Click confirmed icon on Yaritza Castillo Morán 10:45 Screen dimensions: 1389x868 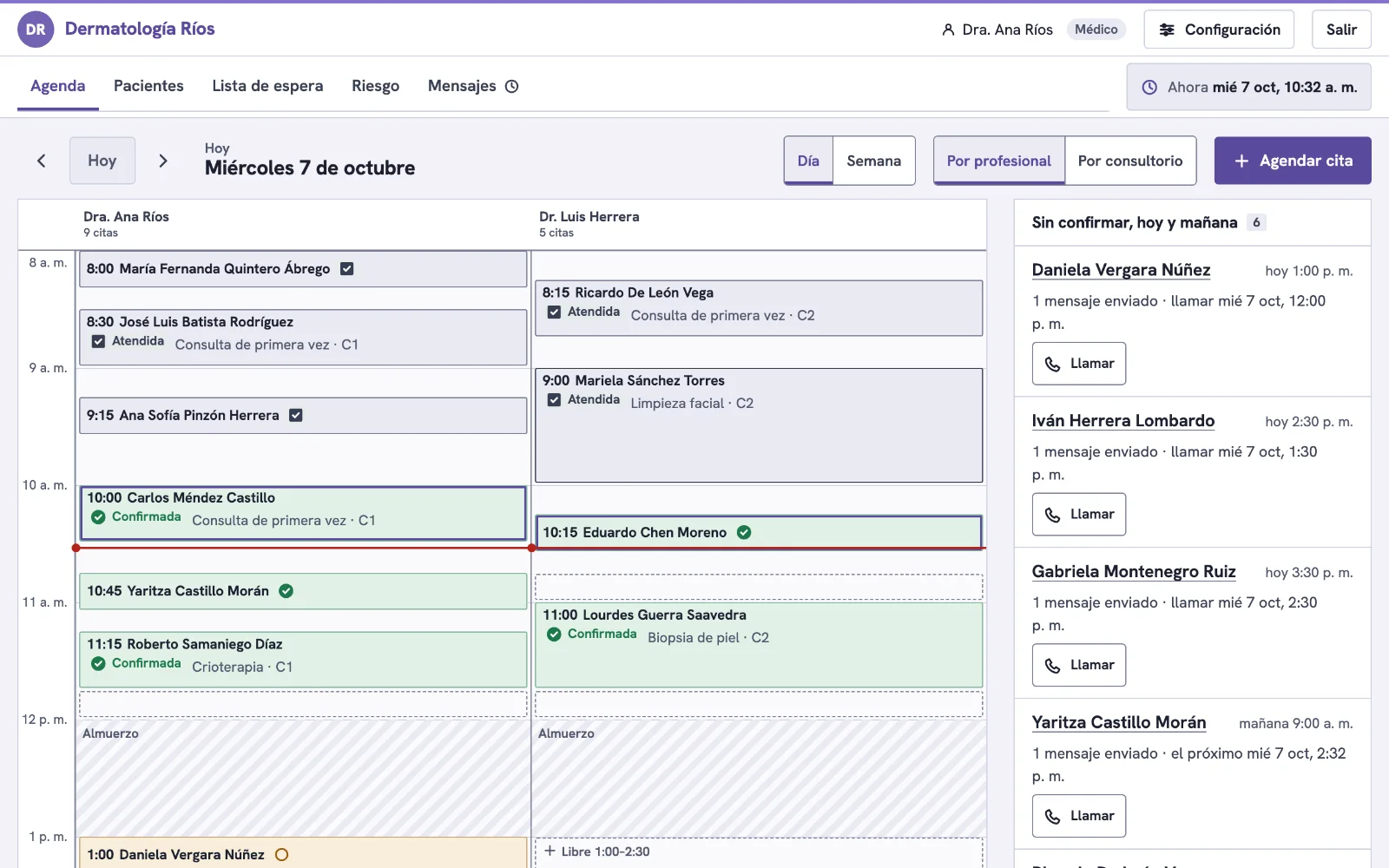tap(286, 591)
